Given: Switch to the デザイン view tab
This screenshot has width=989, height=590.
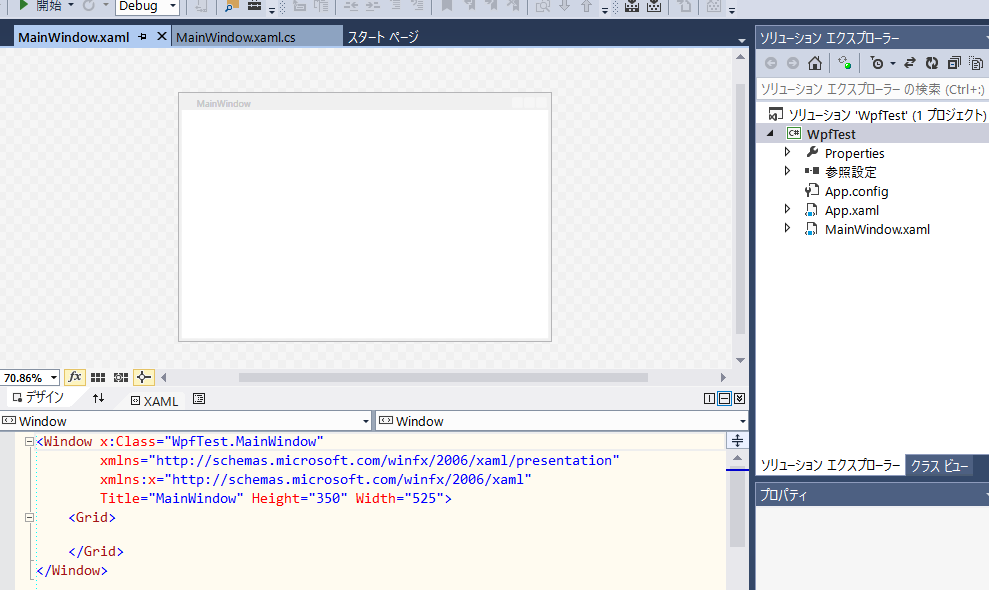Looking at the screenshot, I should [x=39, y=397].
